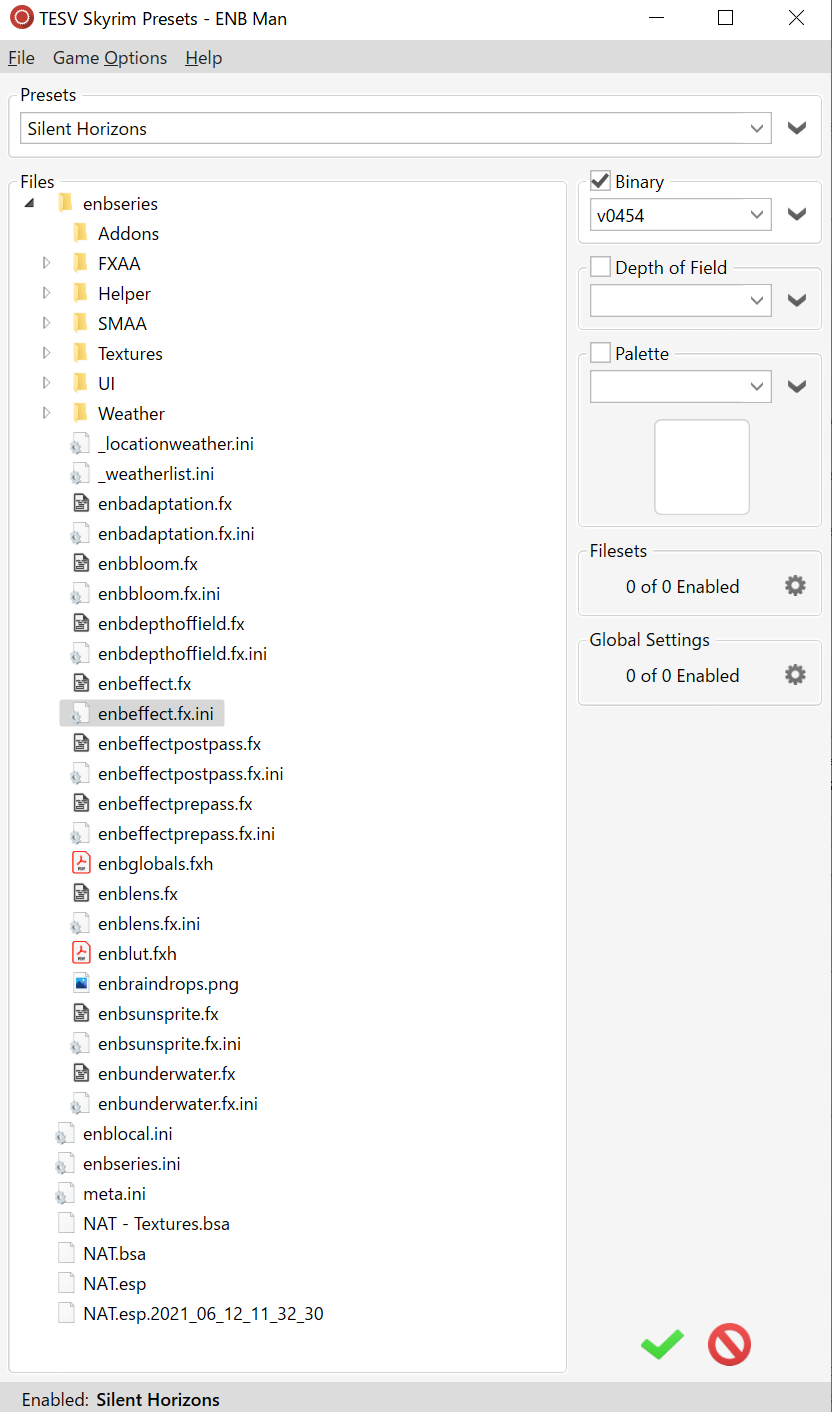
Task: Open the Palette dropdown
Action: 680,386
